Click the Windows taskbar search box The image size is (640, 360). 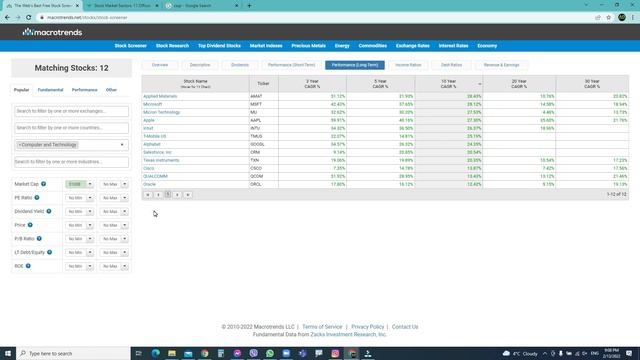(73, 353)
